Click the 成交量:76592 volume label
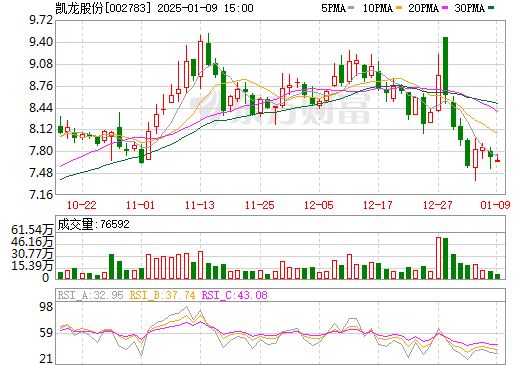The image size is (520, 365). click(93, 224)
